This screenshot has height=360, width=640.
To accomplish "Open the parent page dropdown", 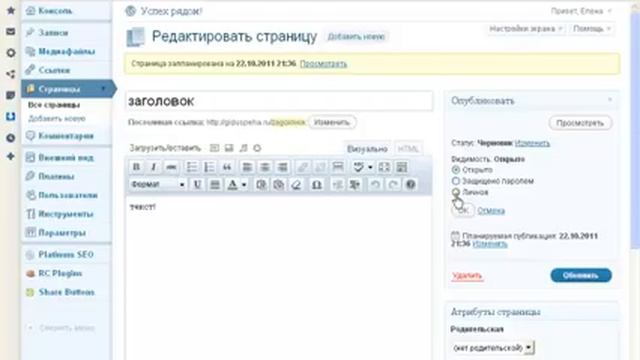I will coord(493,348).
